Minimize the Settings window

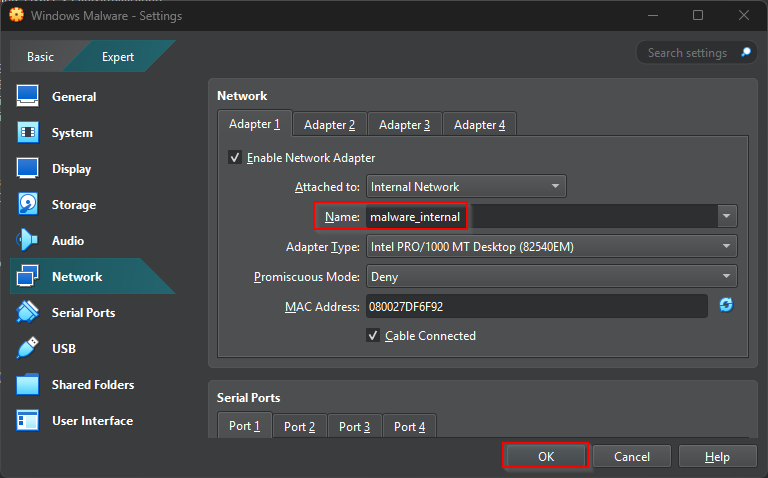(x=652, y=15)
